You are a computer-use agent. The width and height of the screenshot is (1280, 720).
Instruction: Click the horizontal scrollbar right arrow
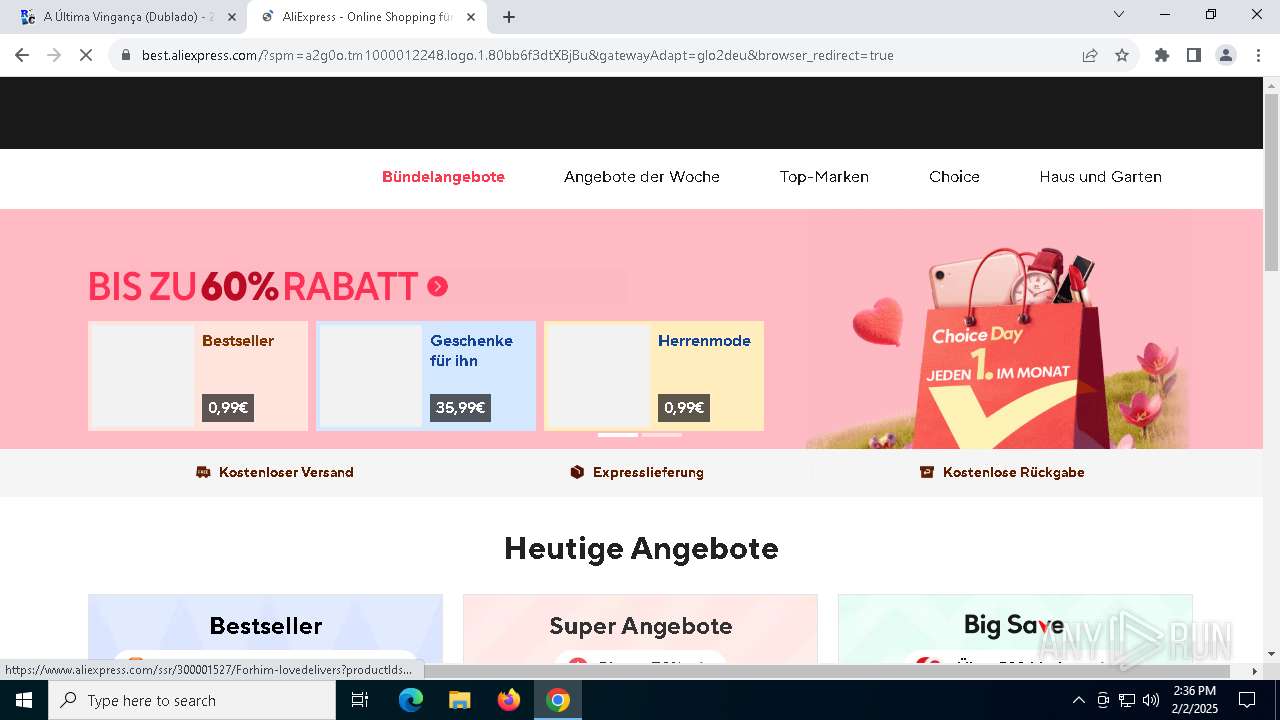1255,671
